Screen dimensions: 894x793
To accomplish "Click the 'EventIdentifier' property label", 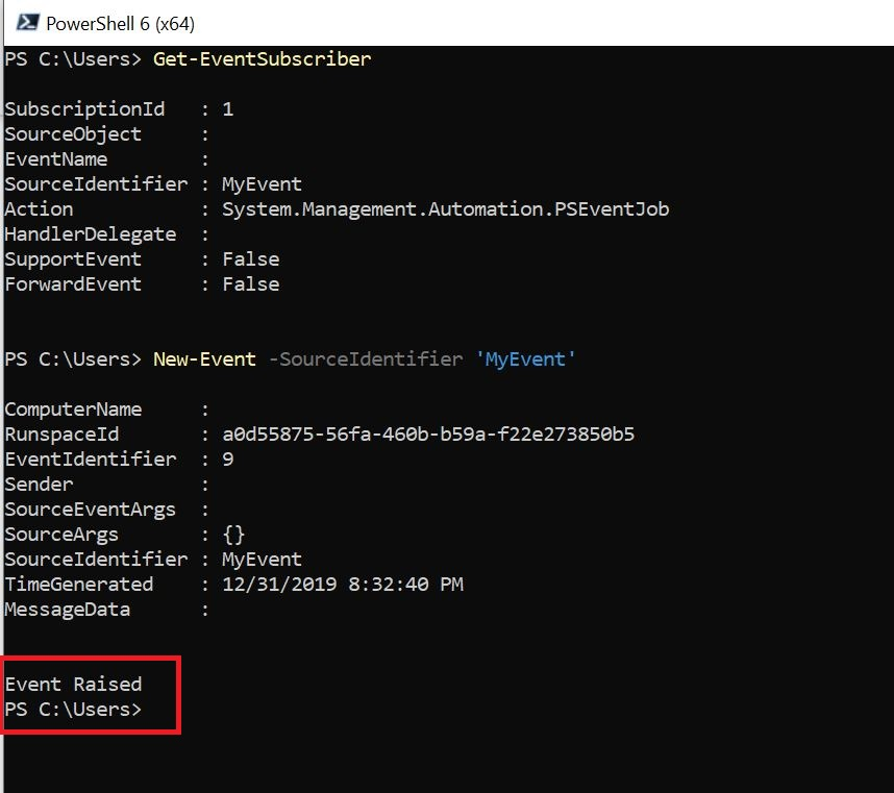I will click(90, 459).
